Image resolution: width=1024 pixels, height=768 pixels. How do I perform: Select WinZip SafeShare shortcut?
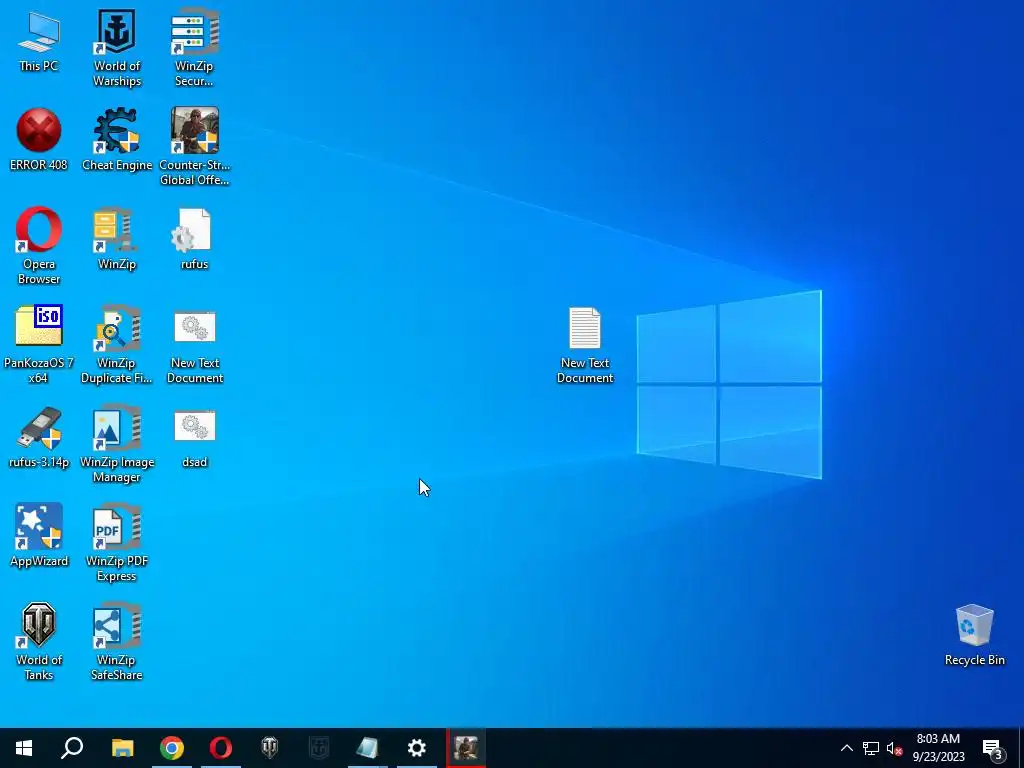pos(117,641)
